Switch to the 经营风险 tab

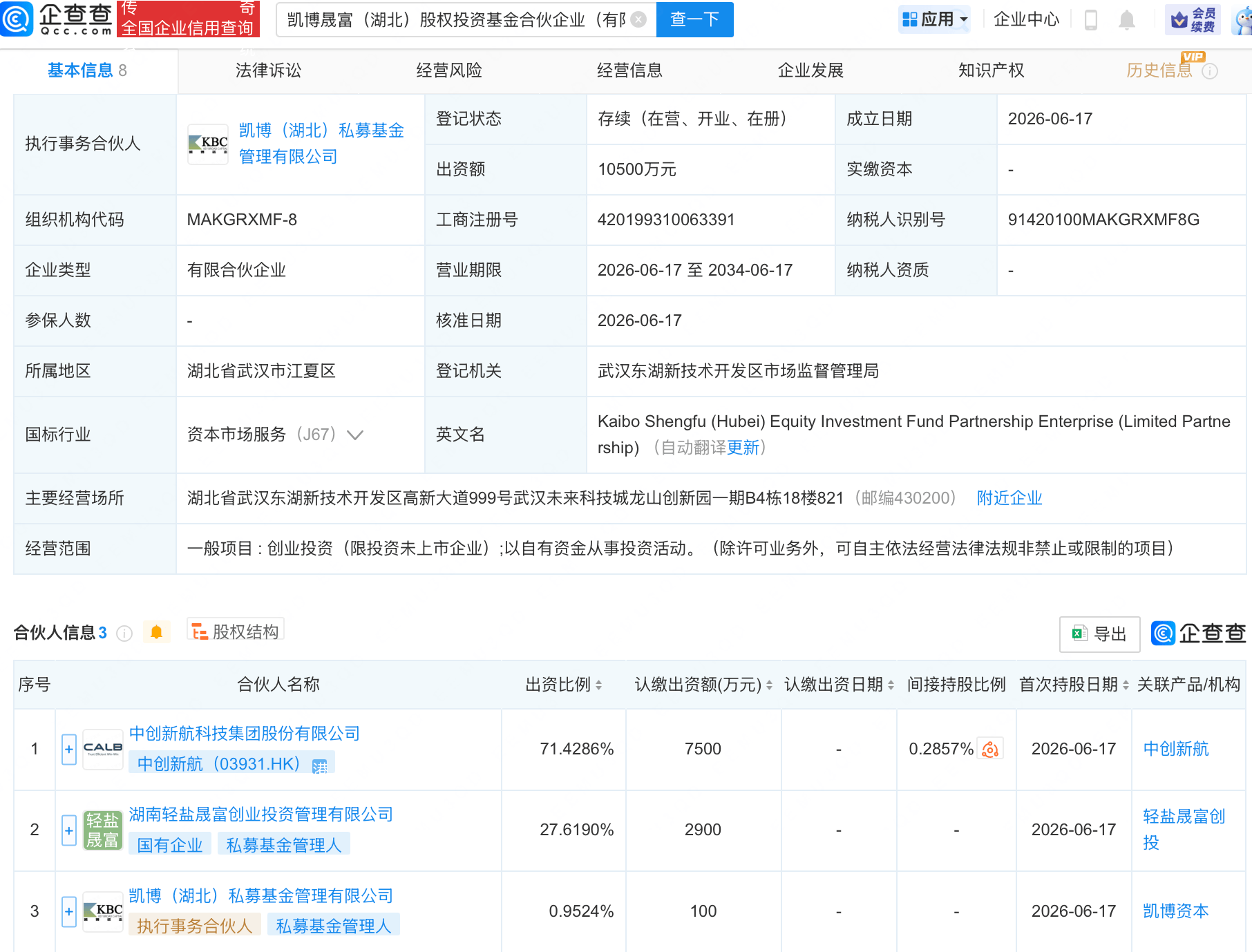449,70
